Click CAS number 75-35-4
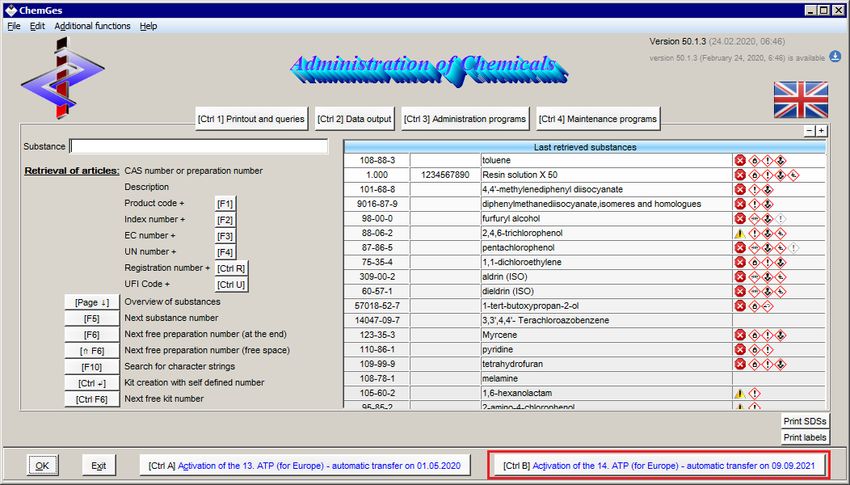The width and height of the screenshot is (850, 485). (377, 262)
